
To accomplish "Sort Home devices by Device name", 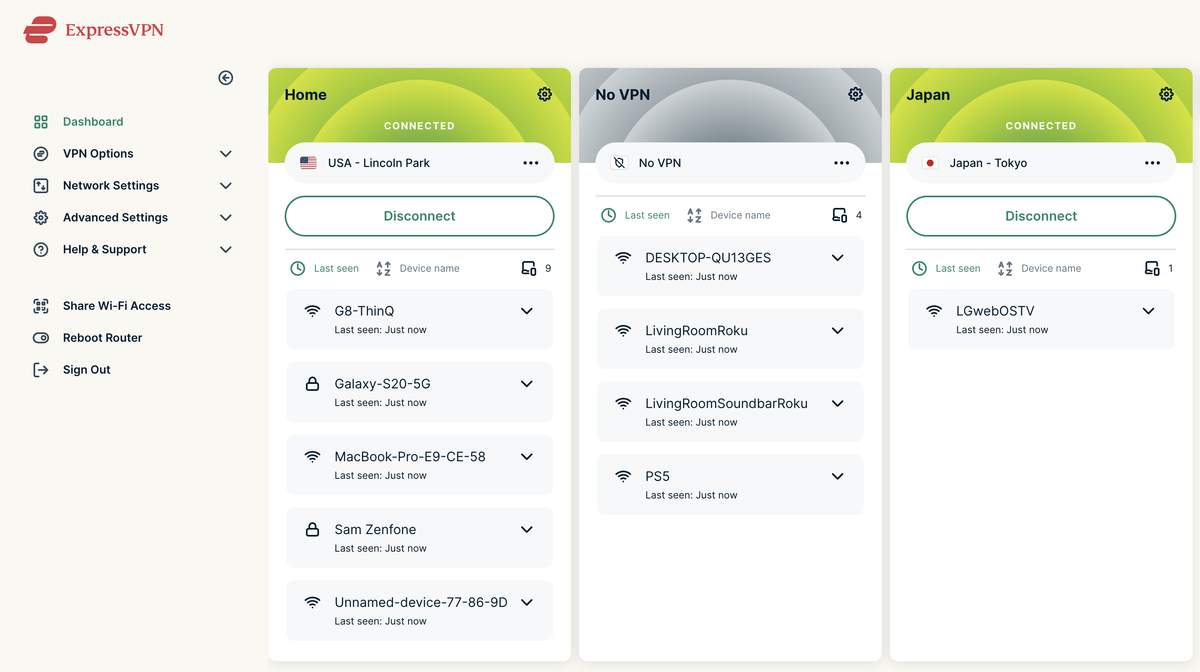I will (x=418, y=269).
